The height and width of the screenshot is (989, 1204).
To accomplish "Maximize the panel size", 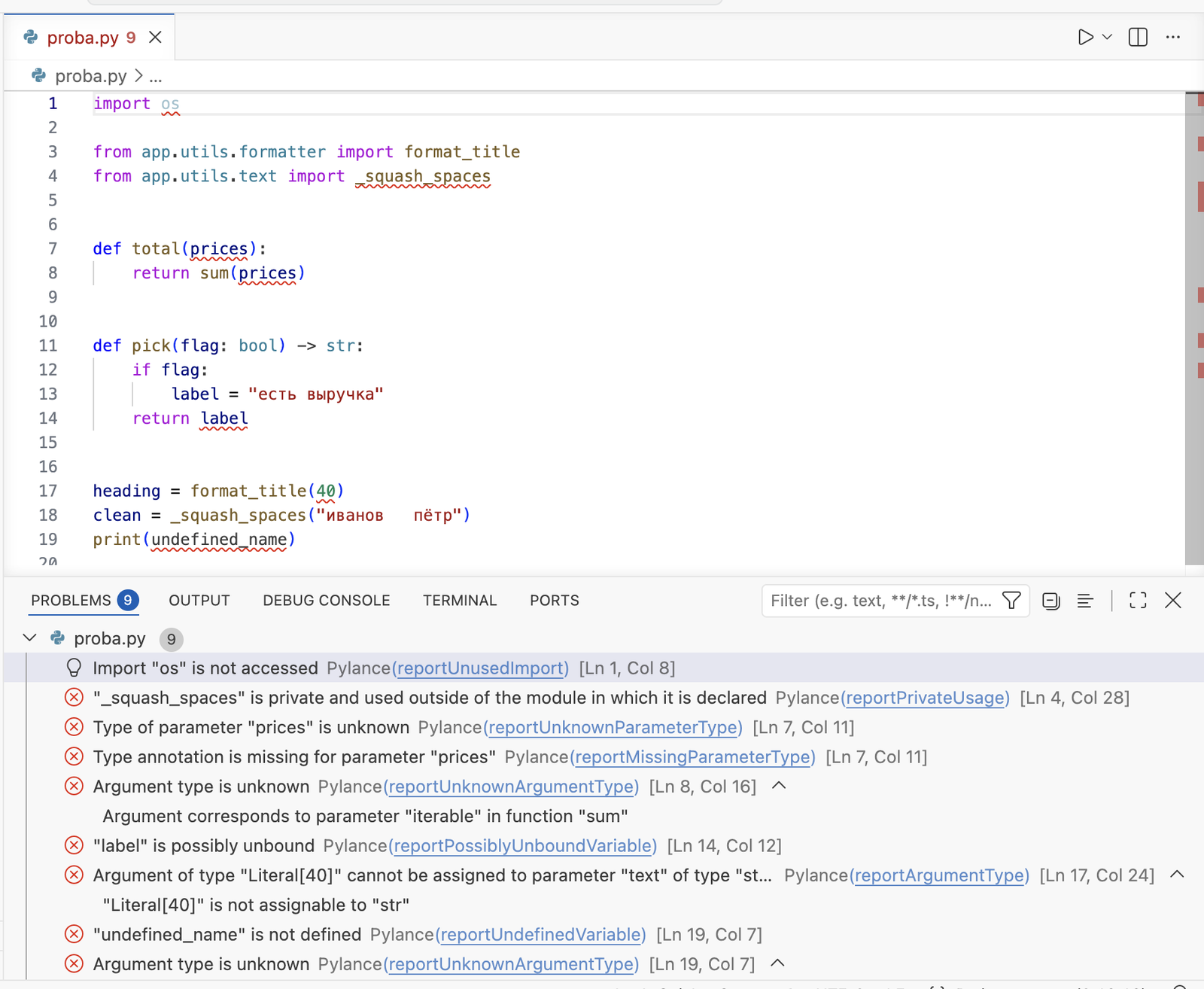I will [1138, 601].
